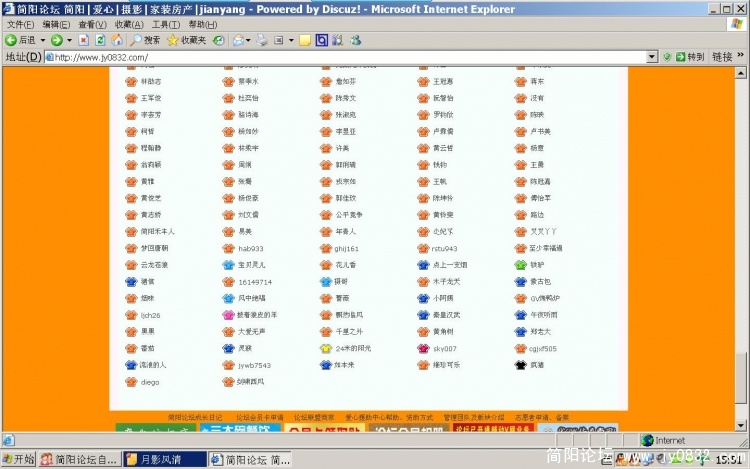Click the green shirt icon beside 铁驴
The image size is (750, 469).
click(x=520, y=264)
